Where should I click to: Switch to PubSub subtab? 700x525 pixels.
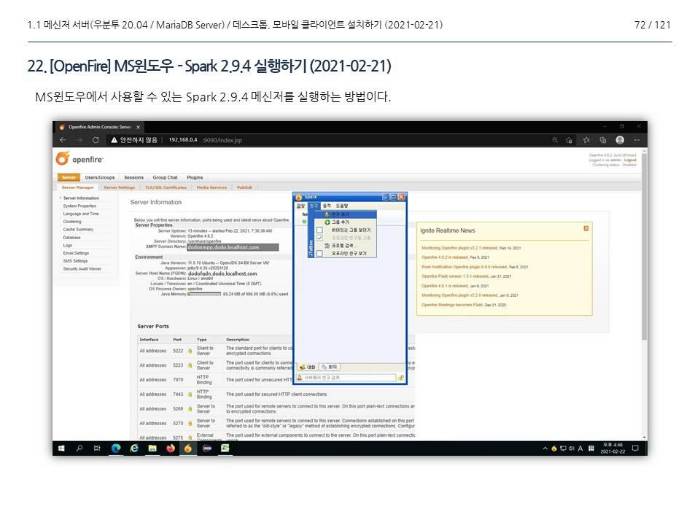coord(244,188)
